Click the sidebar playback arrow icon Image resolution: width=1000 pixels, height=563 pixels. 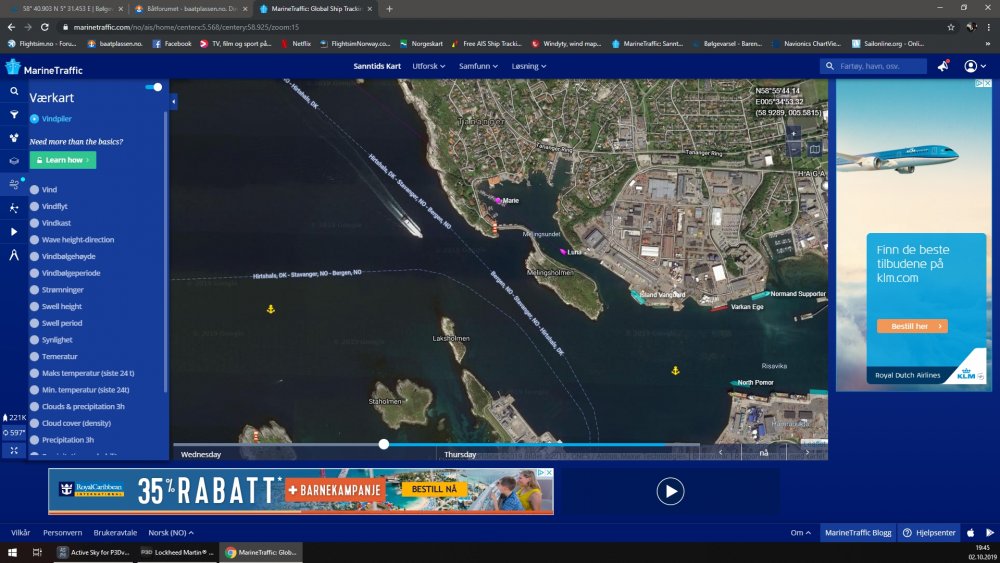tap(13, 231)
